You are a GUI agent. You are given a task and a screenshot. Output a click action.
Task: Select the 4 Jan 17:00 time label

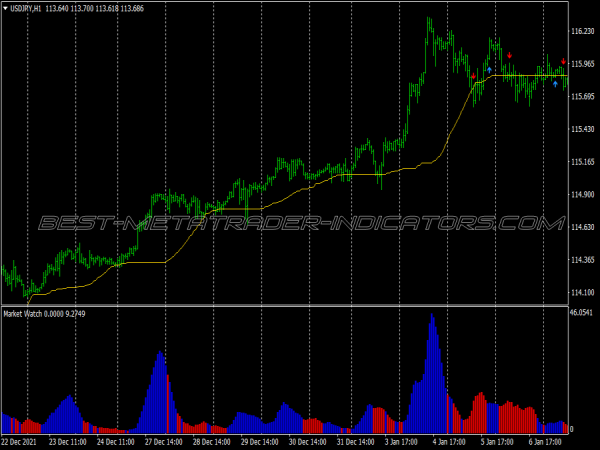(450, 441)
